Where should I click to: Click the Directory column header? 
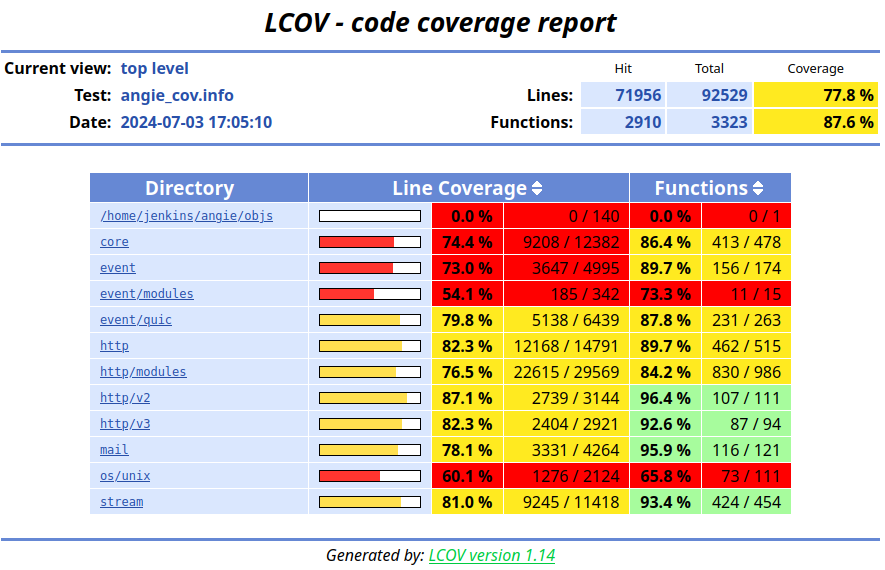pyautogui.click(x=189, y=188)
